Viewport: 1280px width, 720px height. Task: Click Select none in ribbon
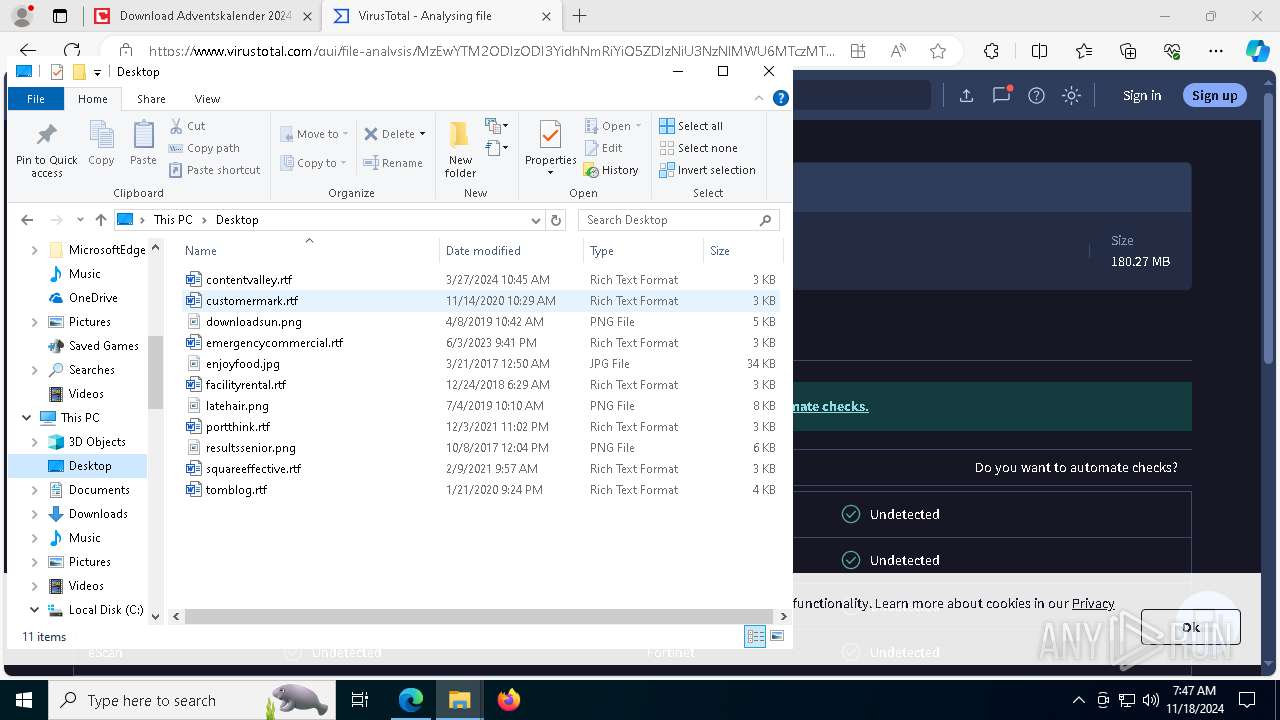coord(698,148)
